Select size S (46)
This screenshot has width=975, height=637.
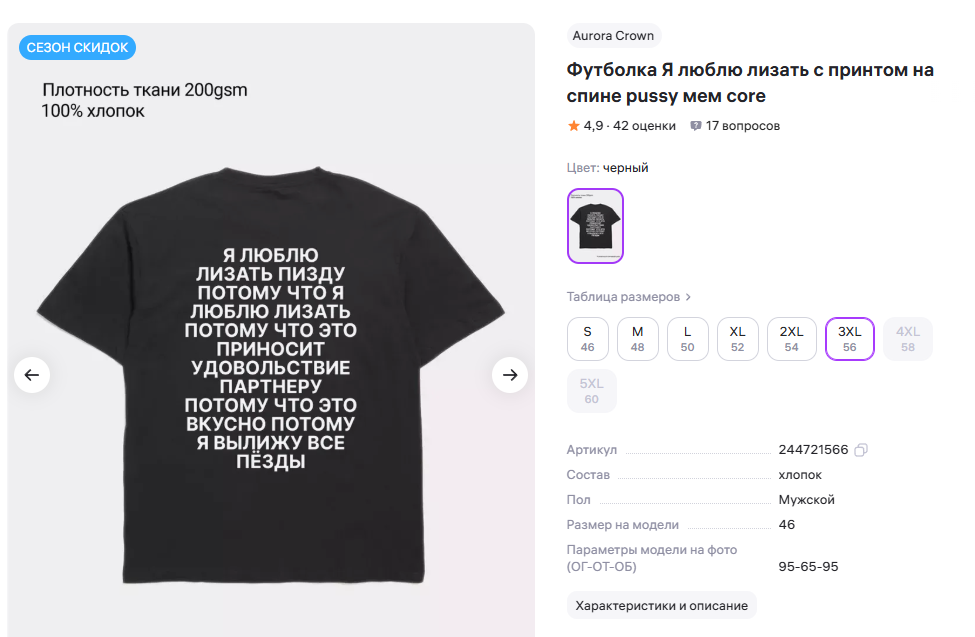(588, 339)
